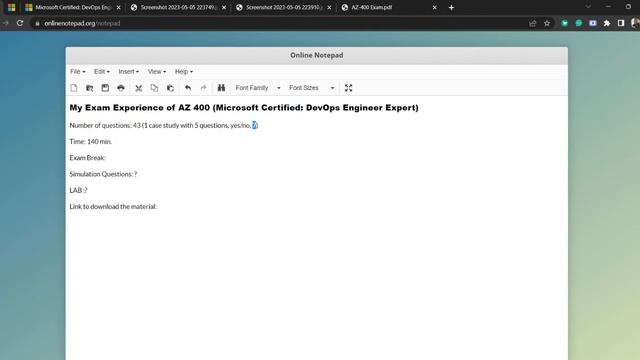Open the Edit menu
Screen dimensions: 640x360
[102, 71]
